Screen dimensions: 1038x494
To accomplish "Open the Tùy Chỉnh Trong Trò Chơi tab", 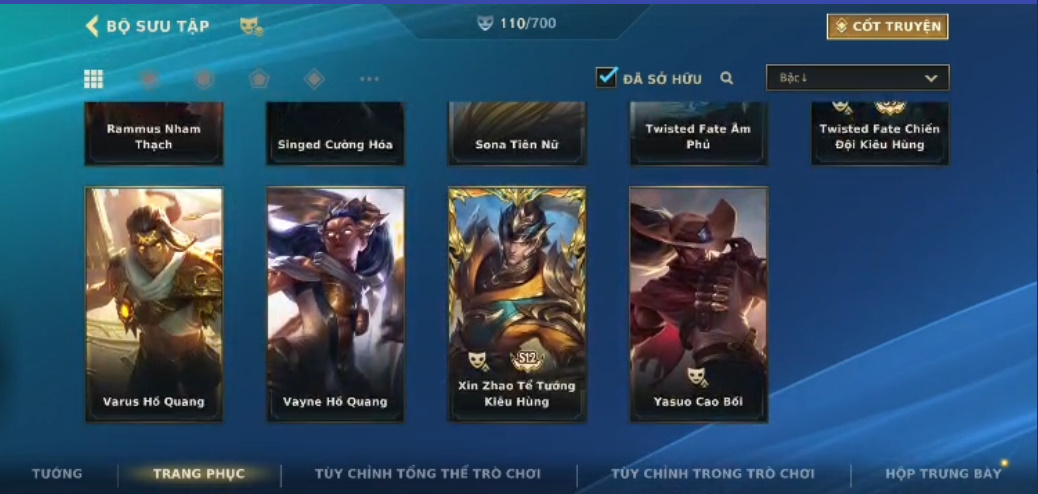I will coord(713,473).
